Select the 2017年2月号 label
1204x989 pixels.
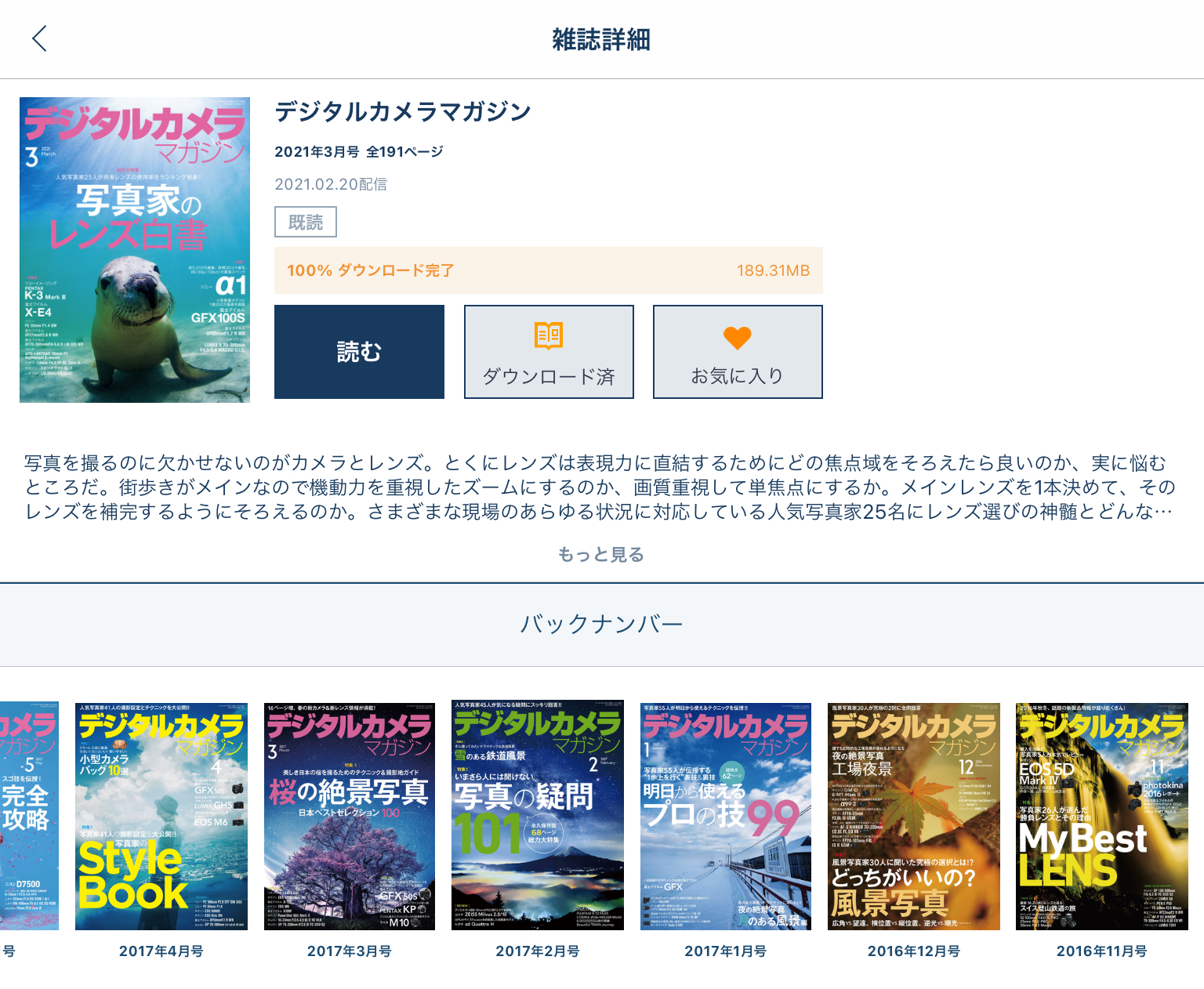[538, 951]
